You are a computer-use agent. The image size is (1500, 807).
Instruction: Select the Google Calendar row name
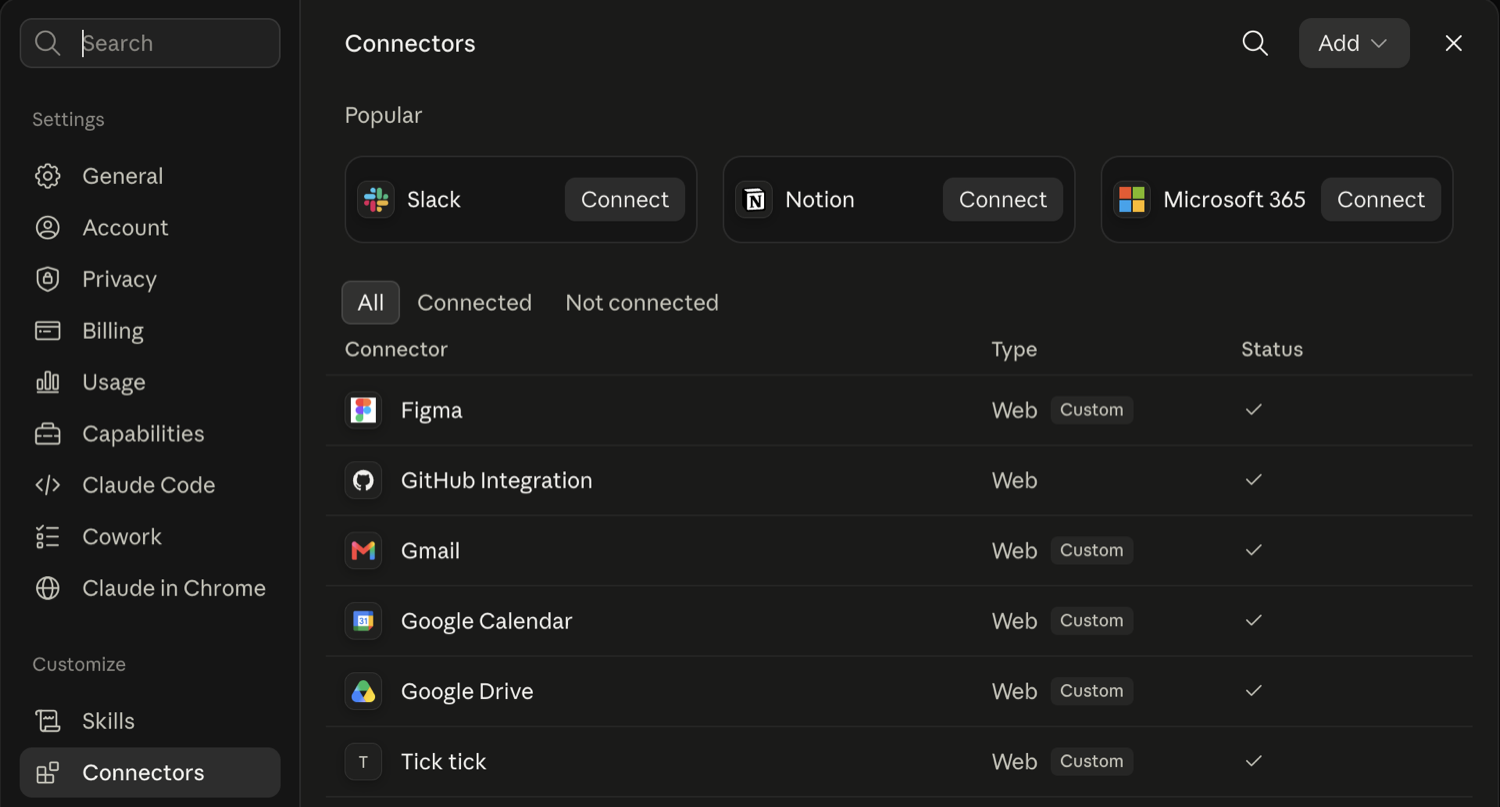click(486, 621)
